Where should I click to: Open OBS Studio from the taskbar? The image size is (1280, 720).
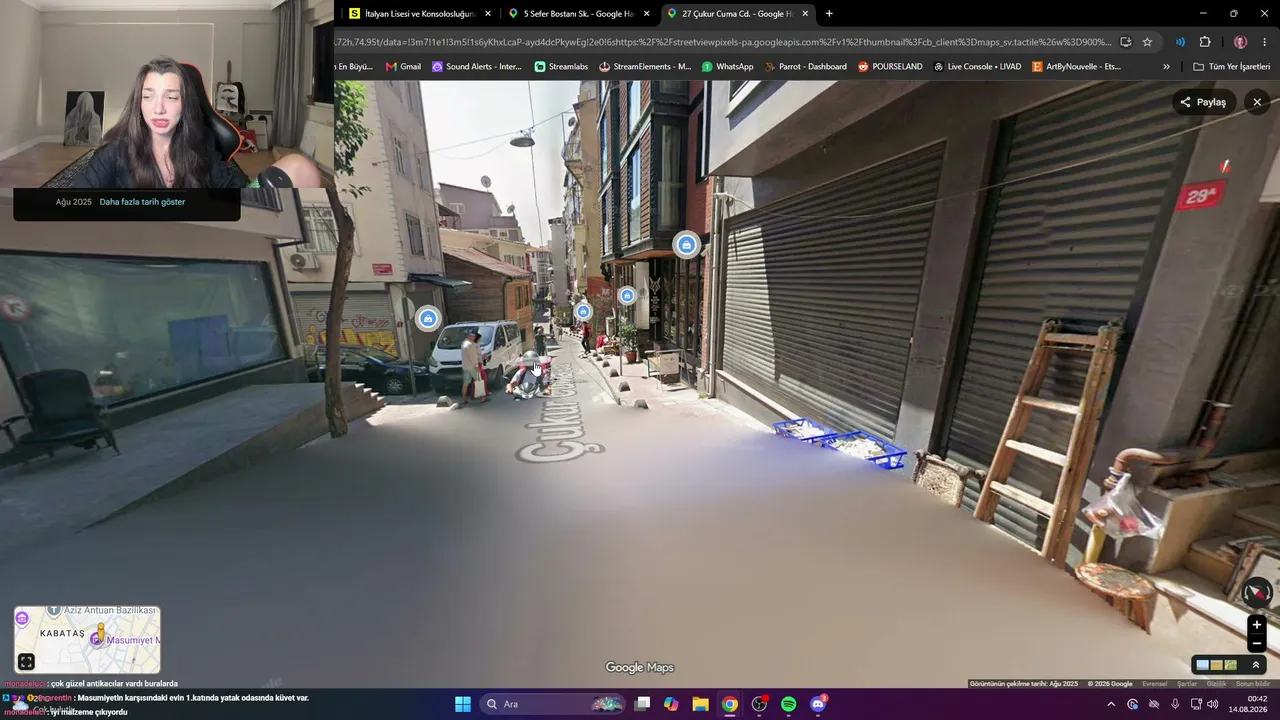[x=759, y=704]
